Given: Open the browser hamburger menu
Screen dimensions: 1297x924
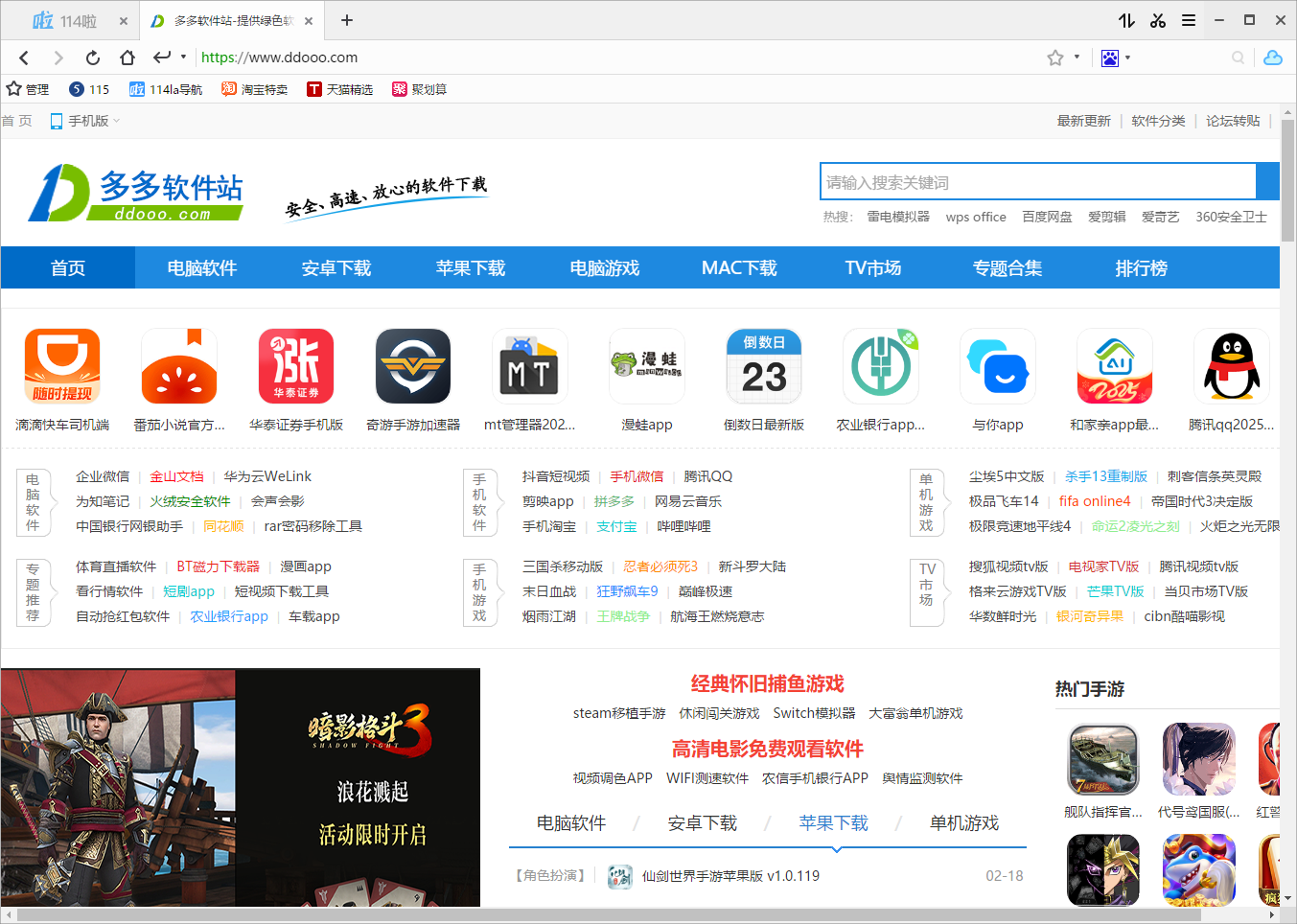Looking at the screenshot, I should click(x=1189, y=20).
